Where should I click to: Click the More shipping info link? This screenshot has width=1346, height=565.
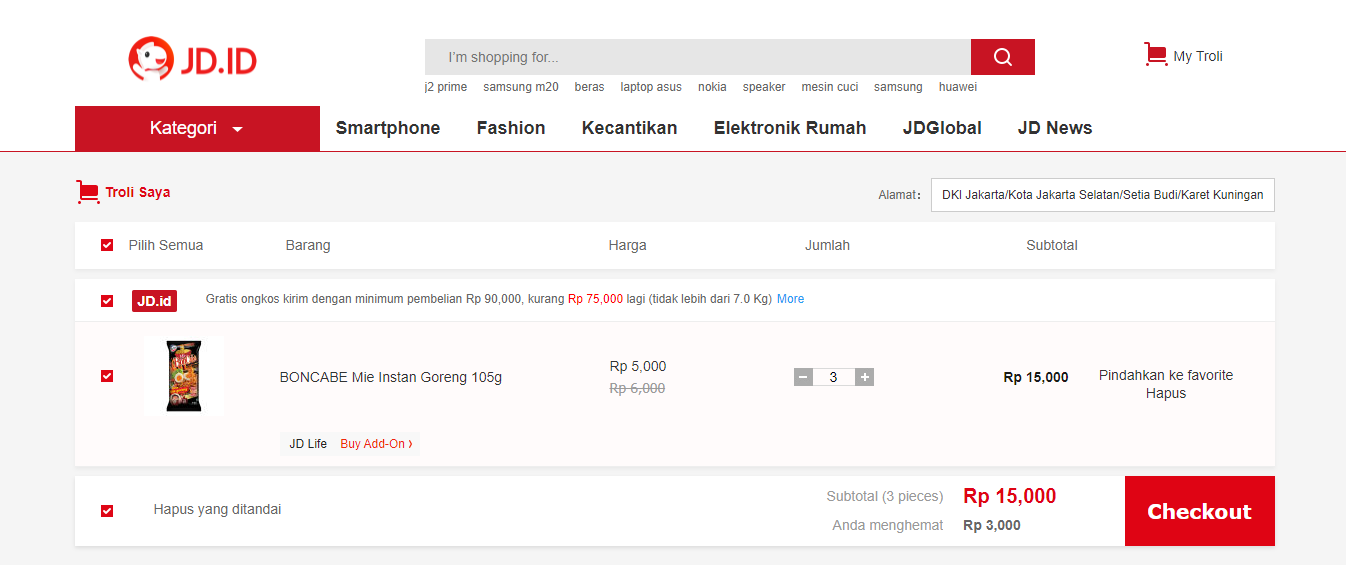(790, 299)
